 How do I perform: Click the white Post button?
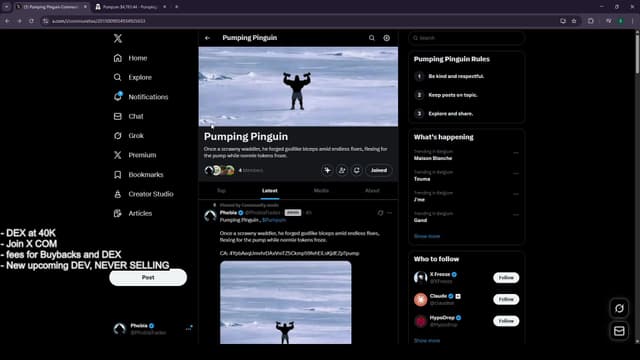pos(148,278)
